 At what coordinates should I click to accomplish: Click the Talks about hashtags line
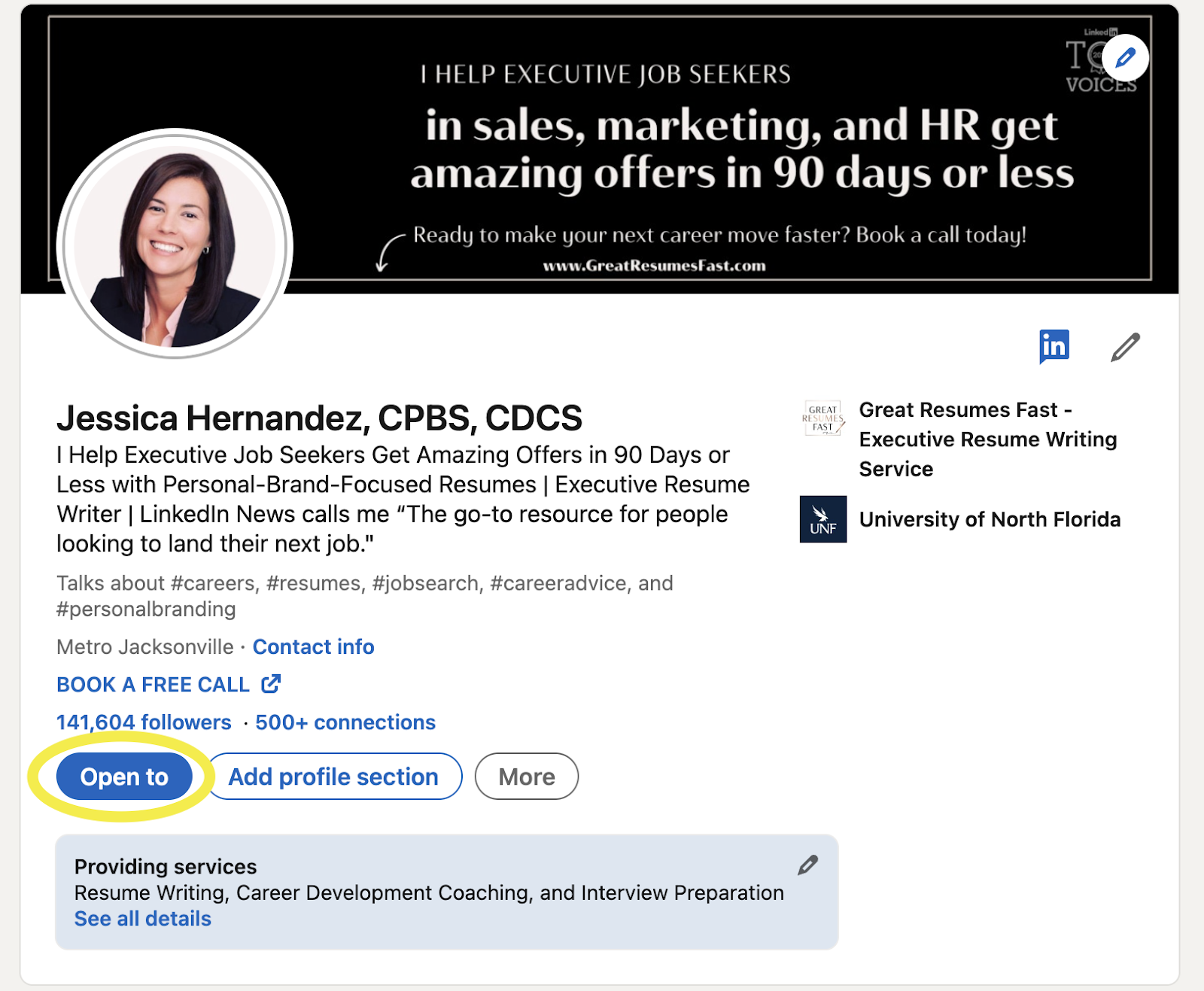click(365, 596)
